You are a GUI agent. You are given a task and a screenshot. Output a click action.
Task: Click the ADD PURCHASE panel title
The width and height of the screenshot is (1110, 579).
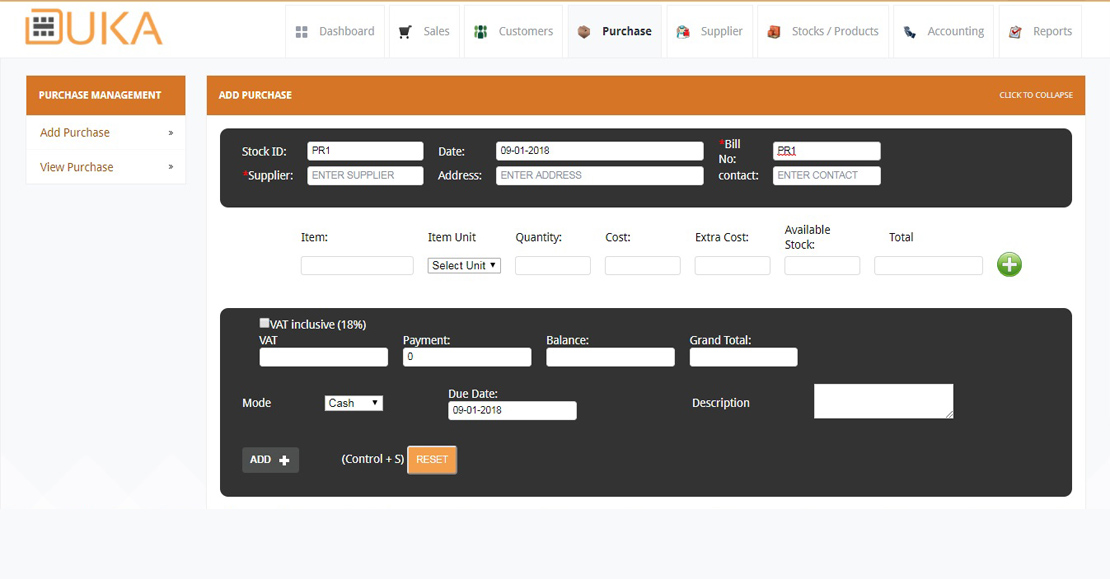[x=255, y=95]
